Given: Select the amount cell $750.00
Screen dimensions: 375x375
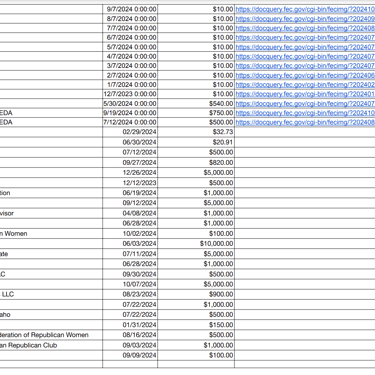Looking at the screenshot, I should 196,113.
